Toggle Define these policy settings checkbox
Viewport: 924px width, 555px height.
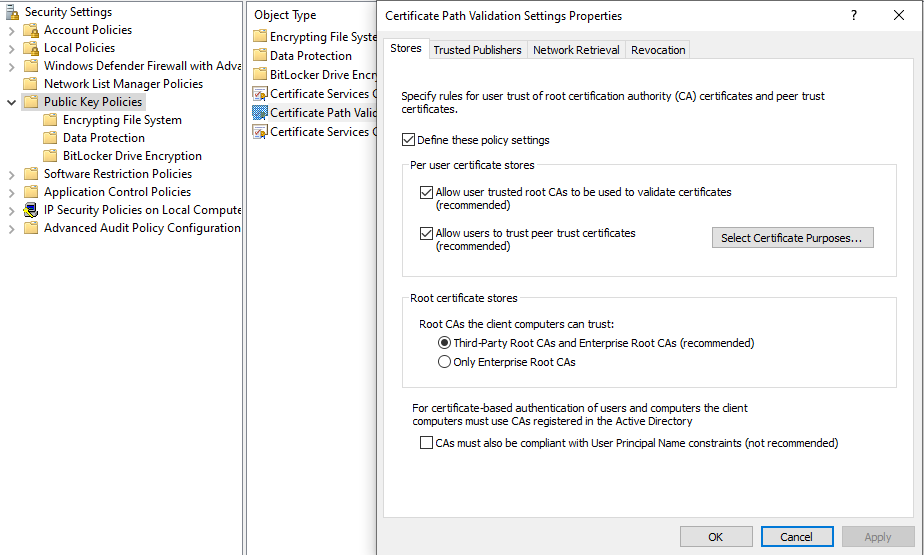tap(408, 140)
